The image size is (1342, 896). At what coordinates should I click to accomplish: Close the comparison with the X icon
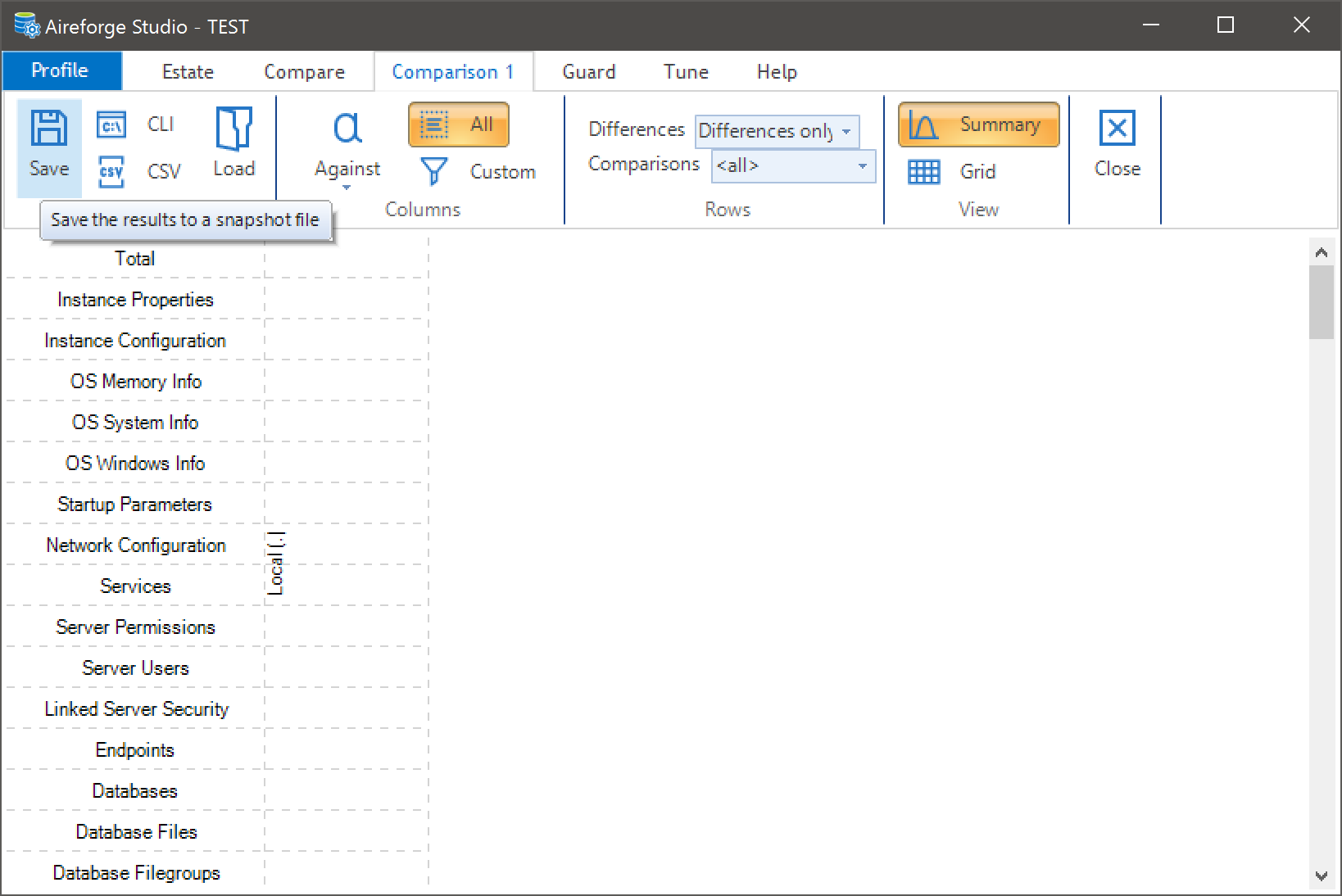coord(1117,129)
